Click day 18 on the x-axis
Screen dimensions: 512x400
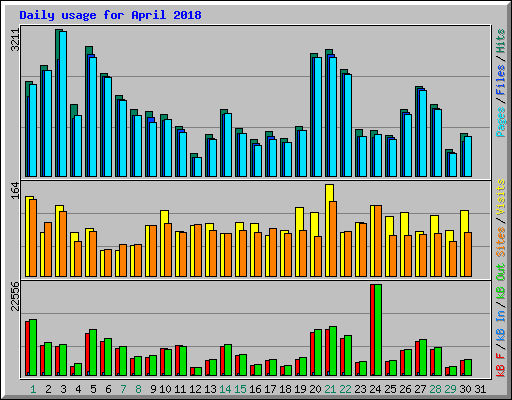pyautogui.click(x=285, y=389)
